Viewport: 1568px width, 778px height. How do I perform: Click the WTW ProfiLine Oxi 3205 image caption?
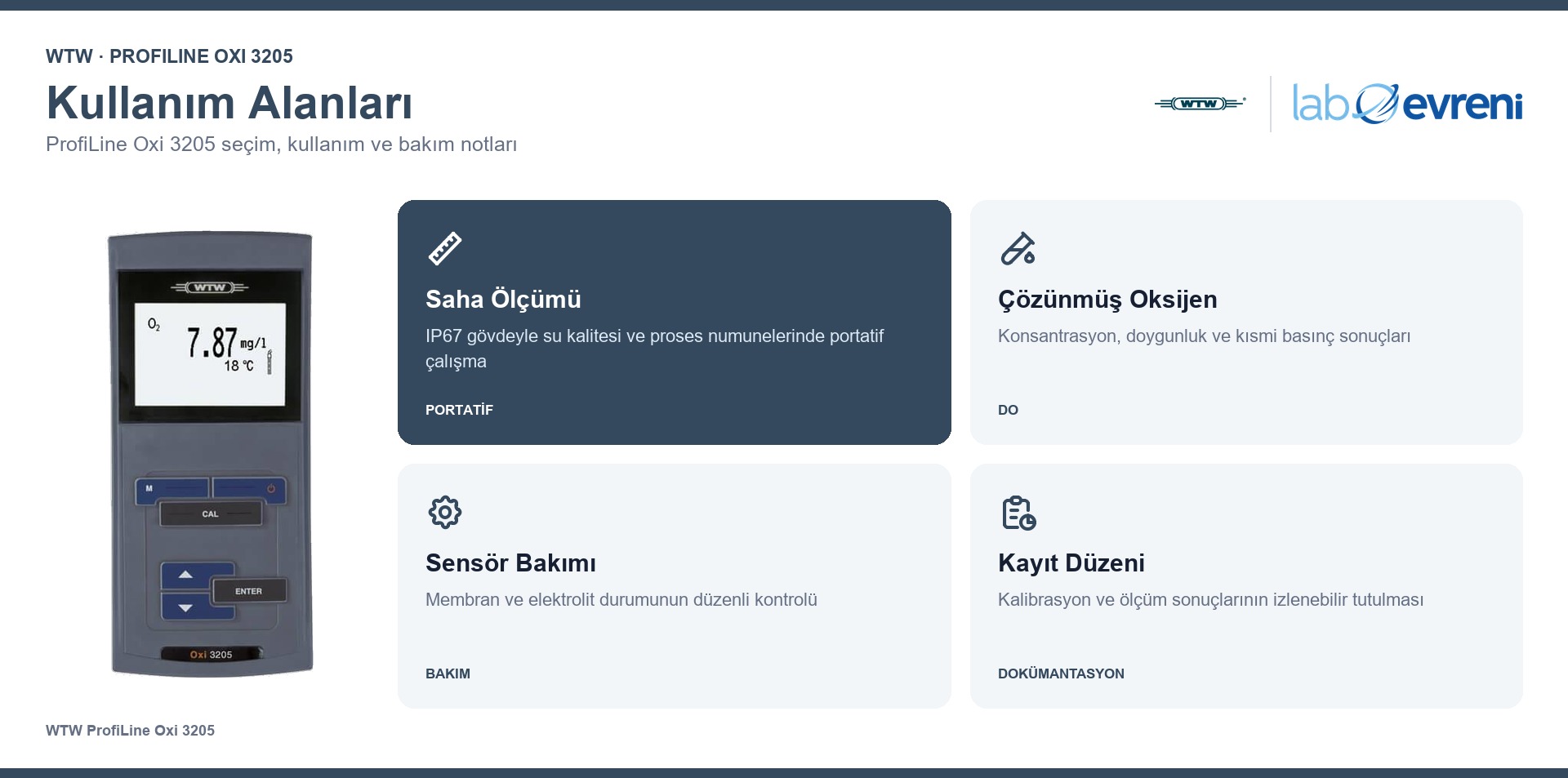[x=130, y=731]
